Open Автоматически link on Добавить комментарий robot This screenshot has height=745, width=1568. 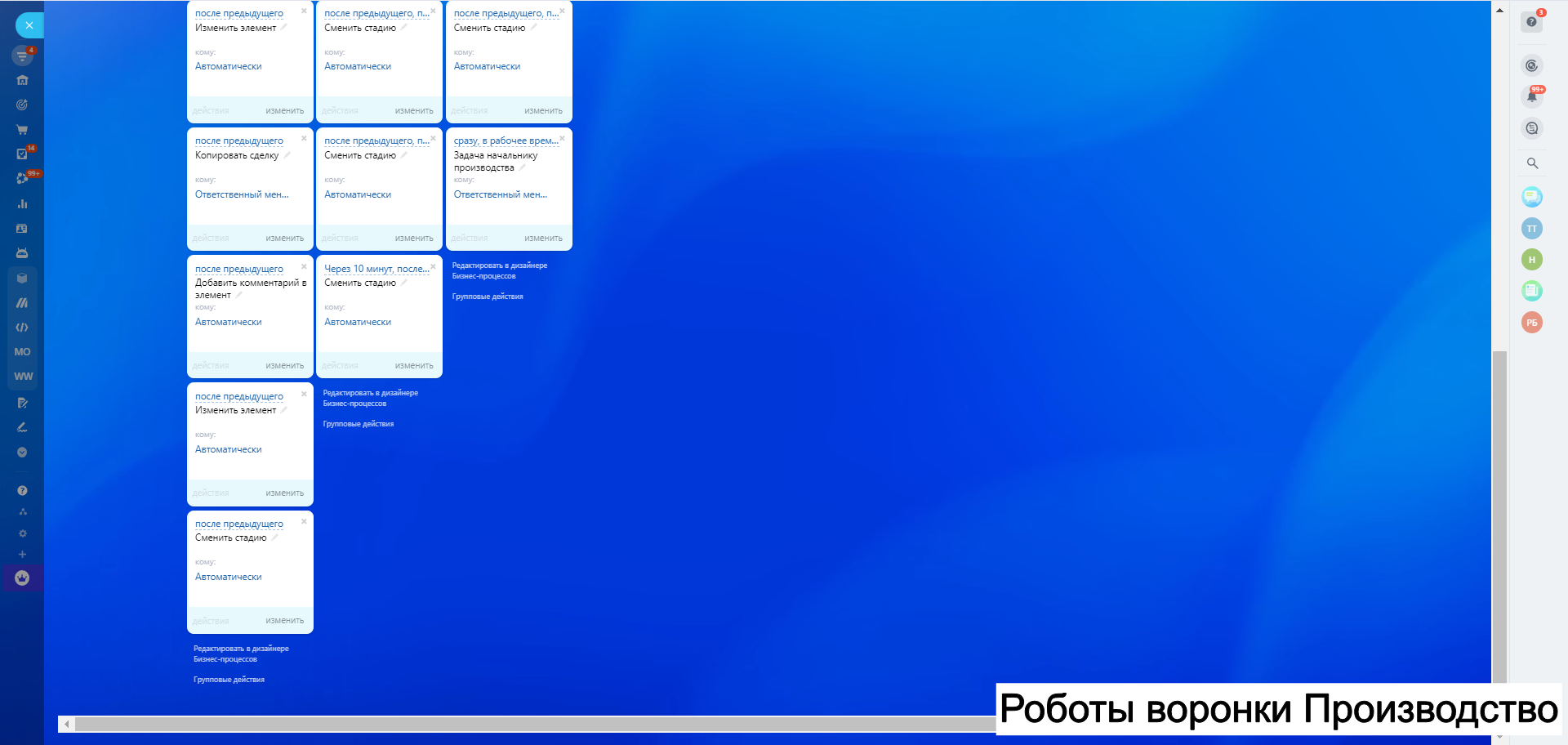pos(229,322)
